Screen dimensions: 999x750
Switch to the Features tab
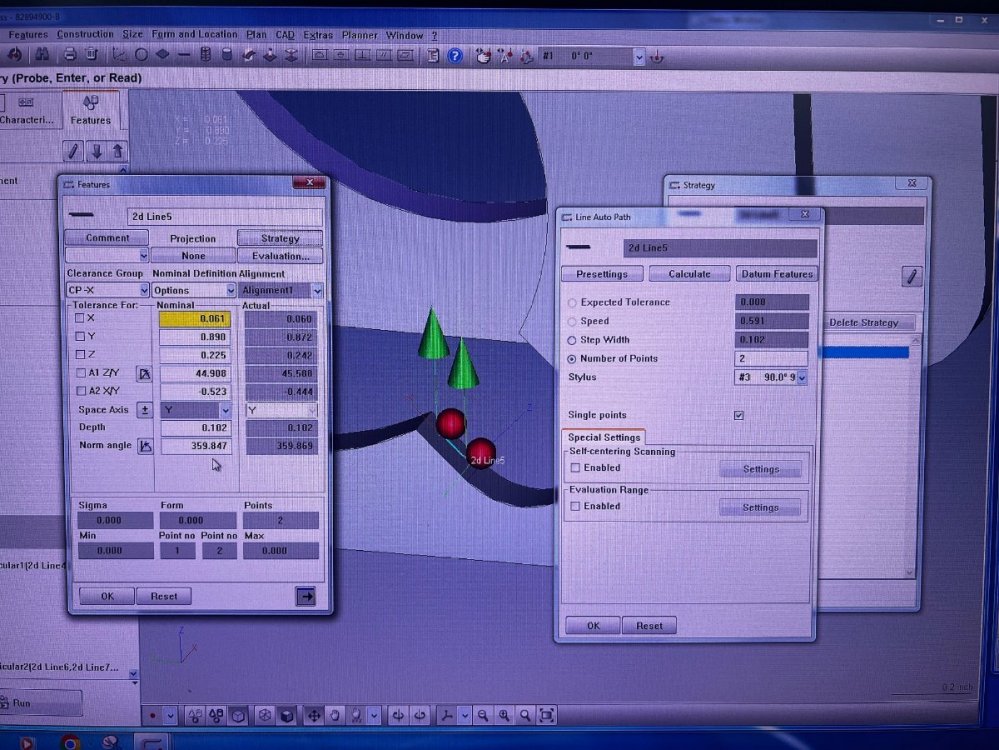pyautogui.click(x=90, y=111)
